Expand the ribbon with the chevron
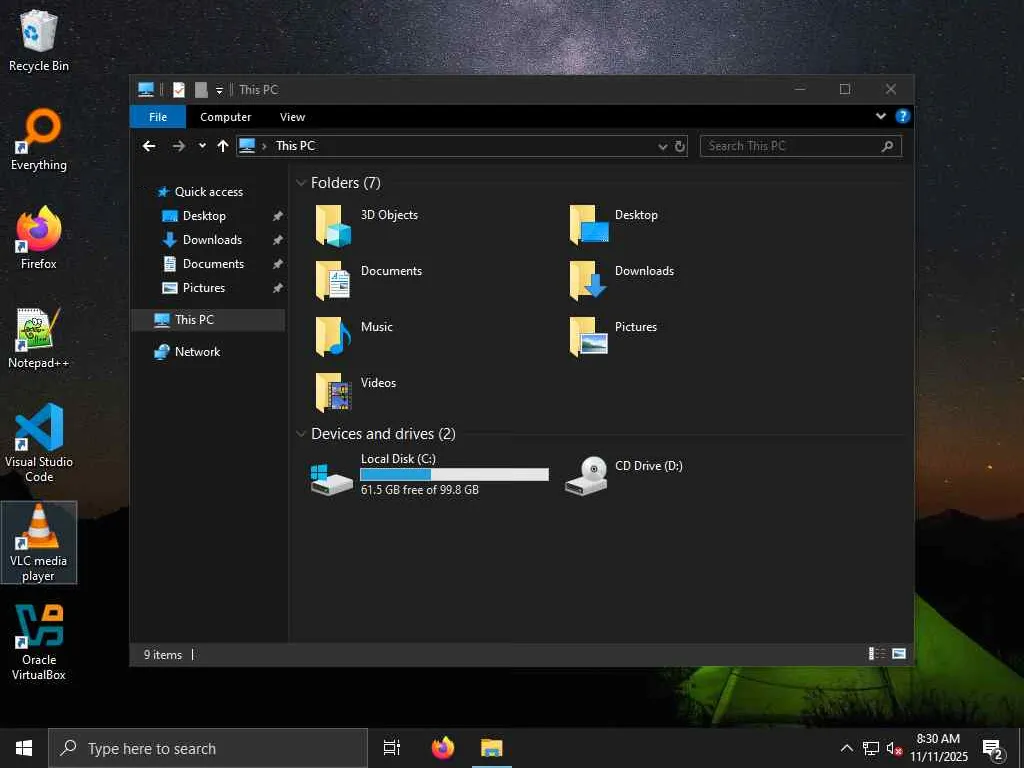Image resolution: width=1024 pixels, height=768 pixels. (881, 116)
